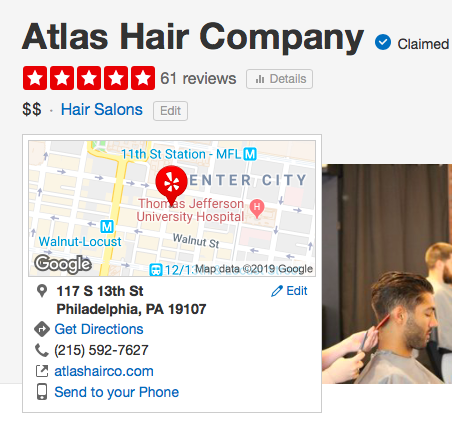
Task: Click the bus stop icon on map
Action: pos(156,270)
